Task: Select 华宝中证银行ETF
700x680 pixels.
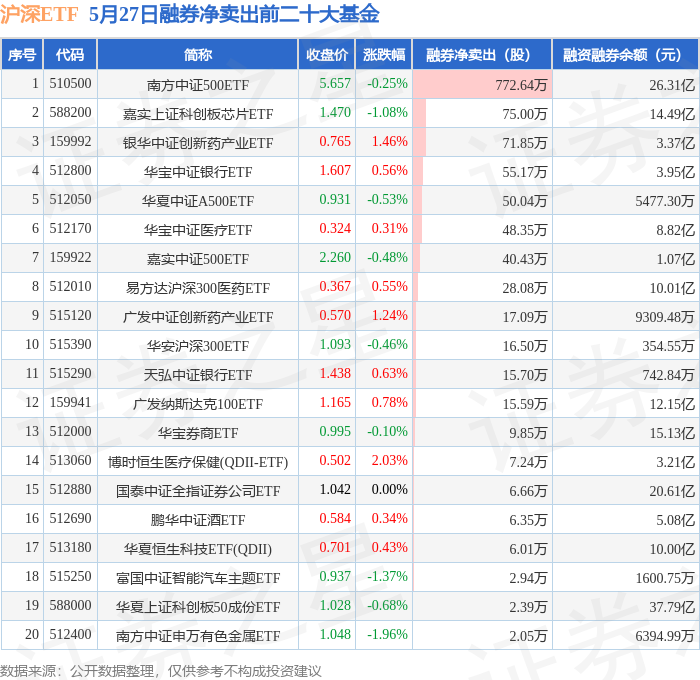Action: [x=198, y=172]
